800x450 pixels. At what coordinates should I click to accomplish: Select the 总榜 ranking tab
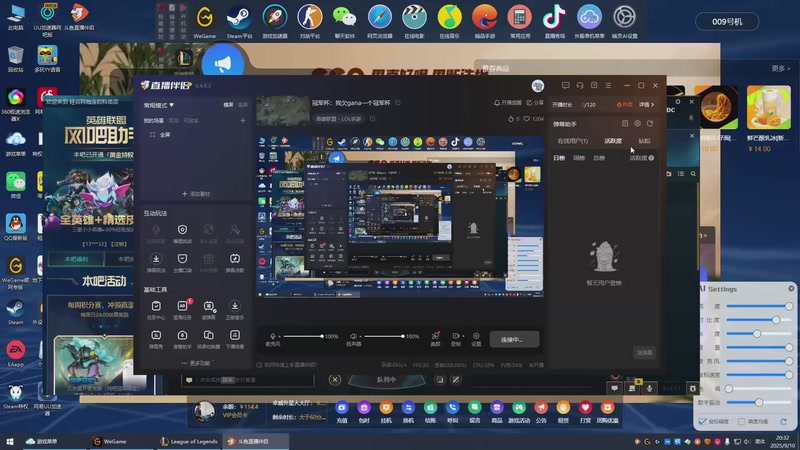[599, 158]
